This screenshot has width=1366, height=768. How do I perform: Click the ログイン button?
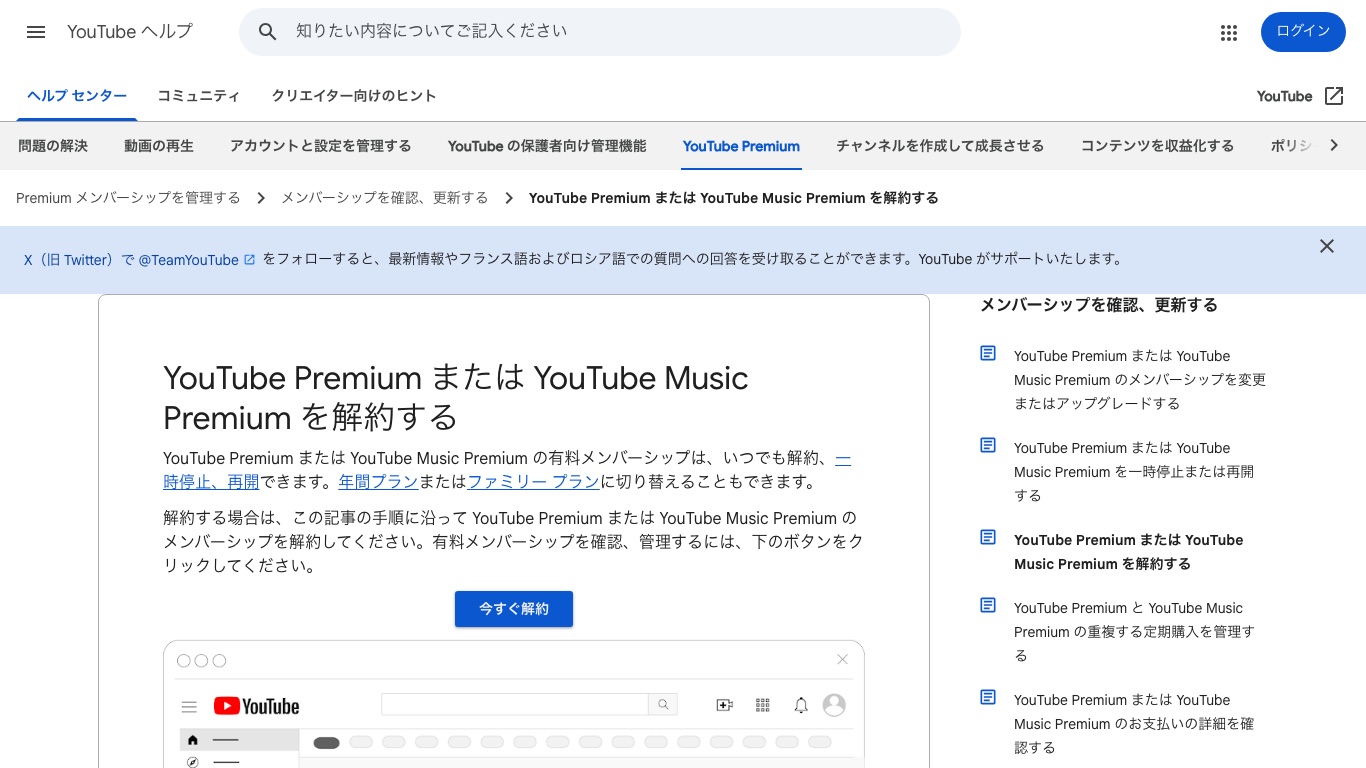(1303, 32)
